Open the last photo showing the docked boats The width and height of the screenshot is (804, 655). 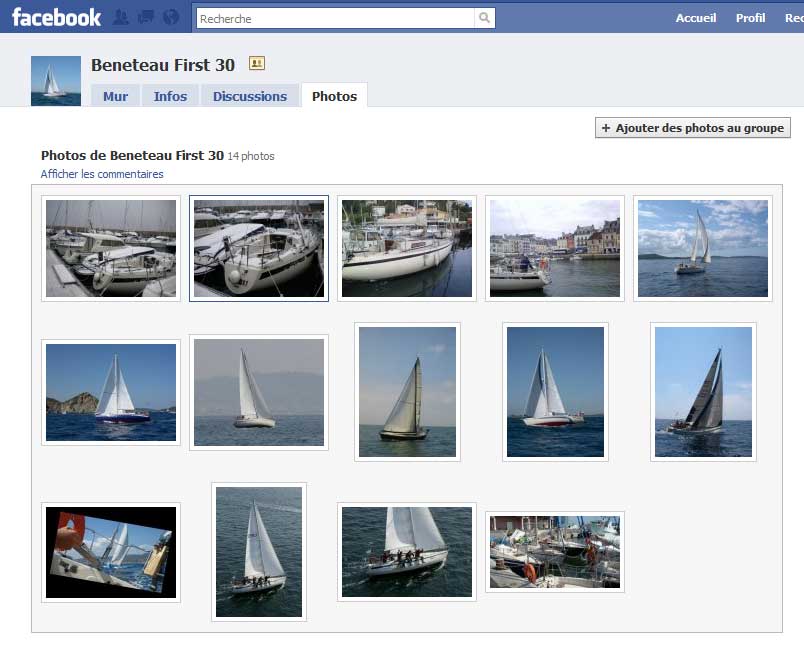coord(555,552)
